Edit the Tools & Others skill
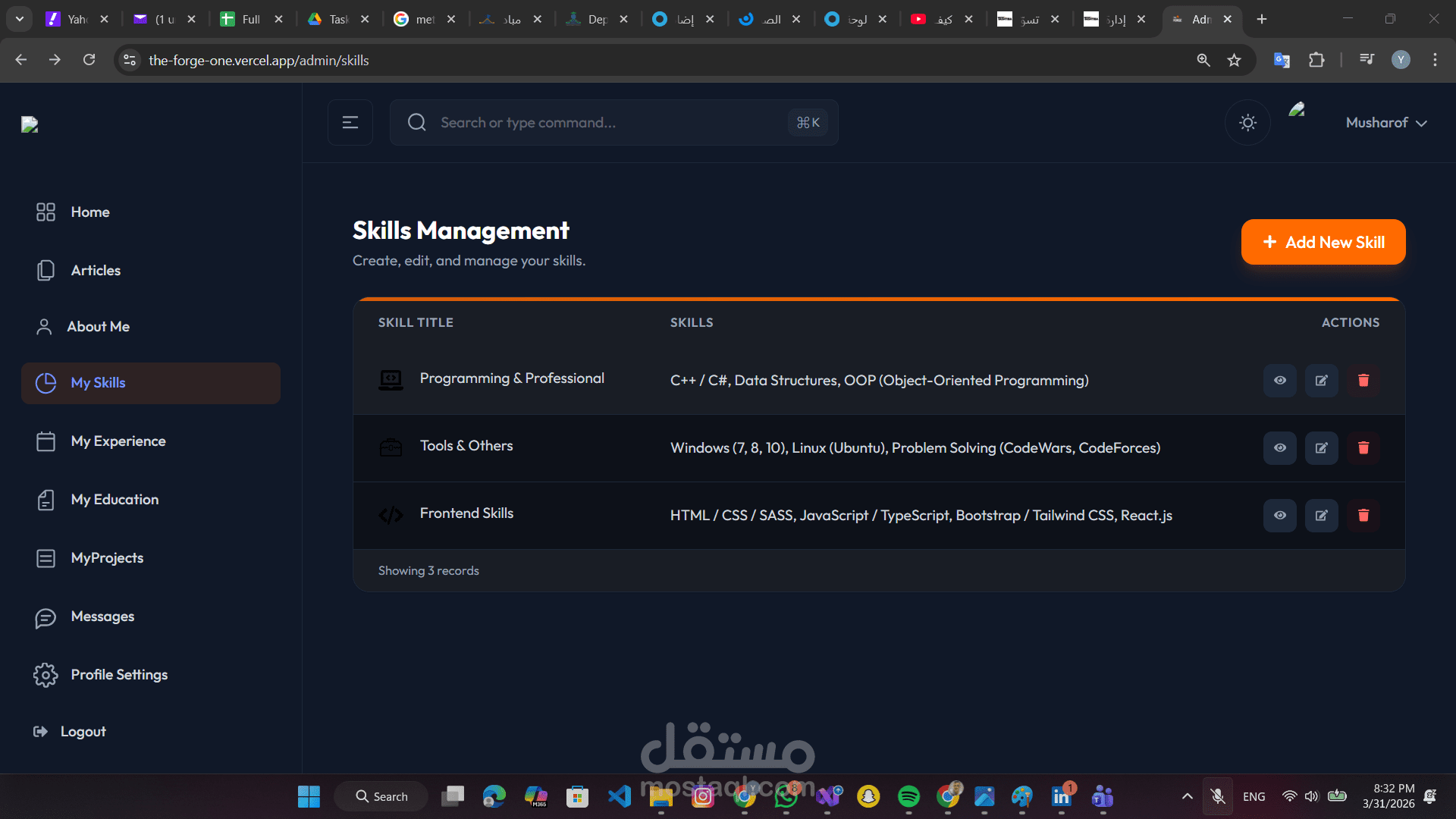 tap(1321, 448)
